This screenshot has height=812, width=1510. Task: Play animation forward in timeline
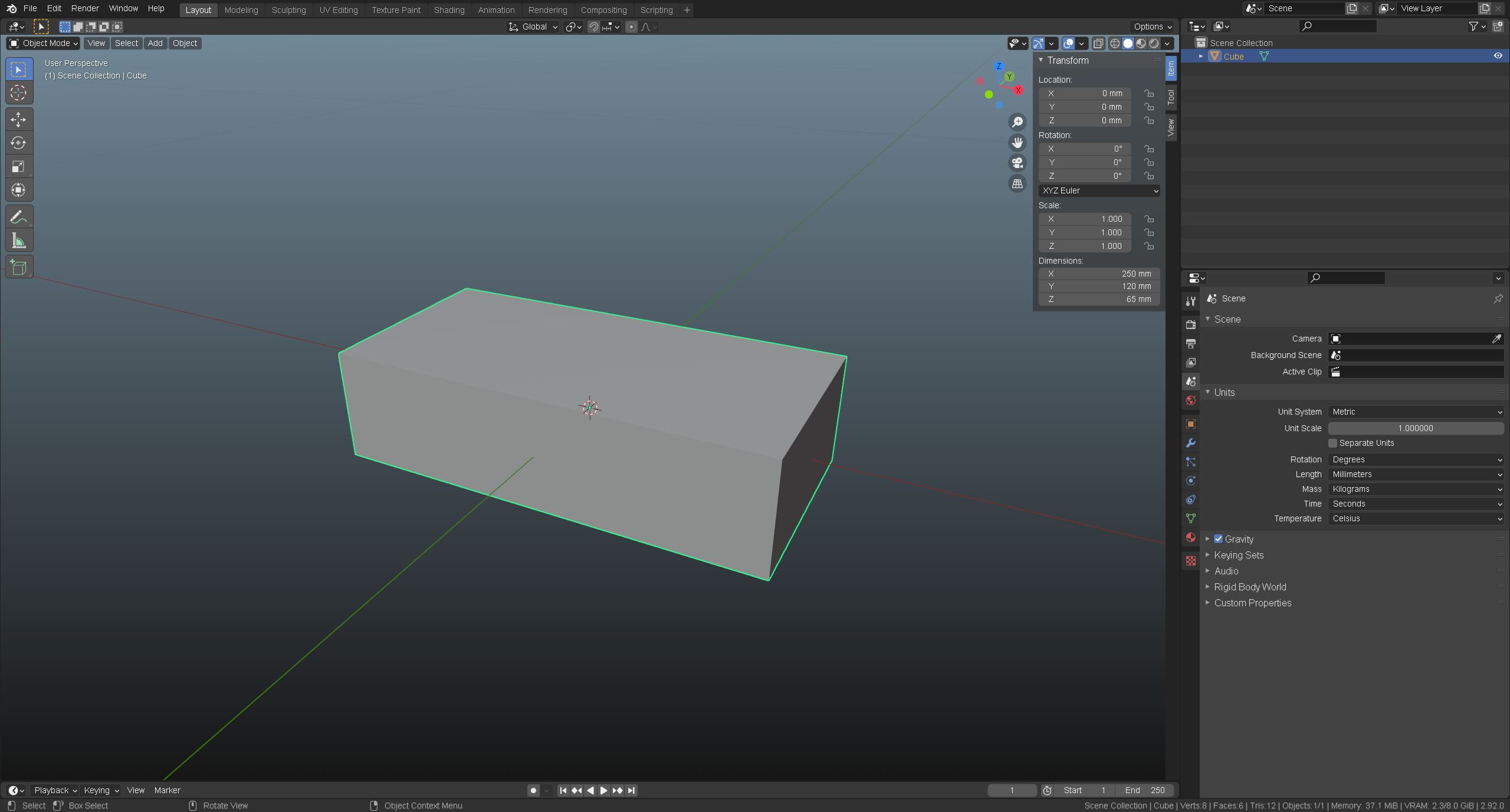(x=604, y=790)
